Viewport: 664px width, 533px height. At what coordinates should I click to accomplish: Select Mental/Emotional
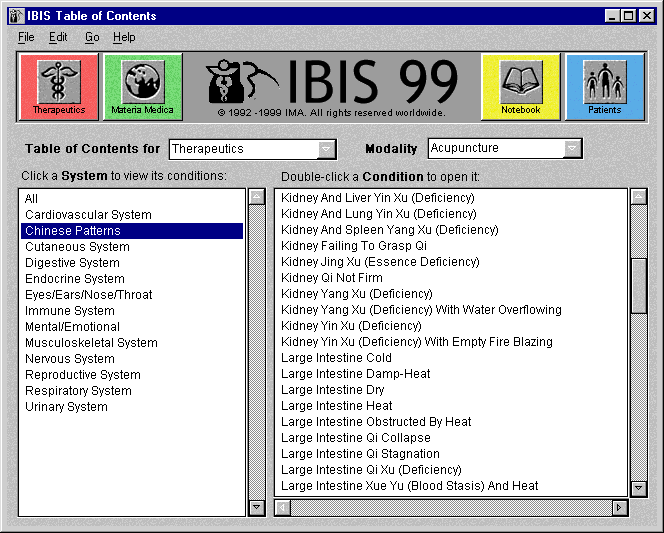[132, 327]
